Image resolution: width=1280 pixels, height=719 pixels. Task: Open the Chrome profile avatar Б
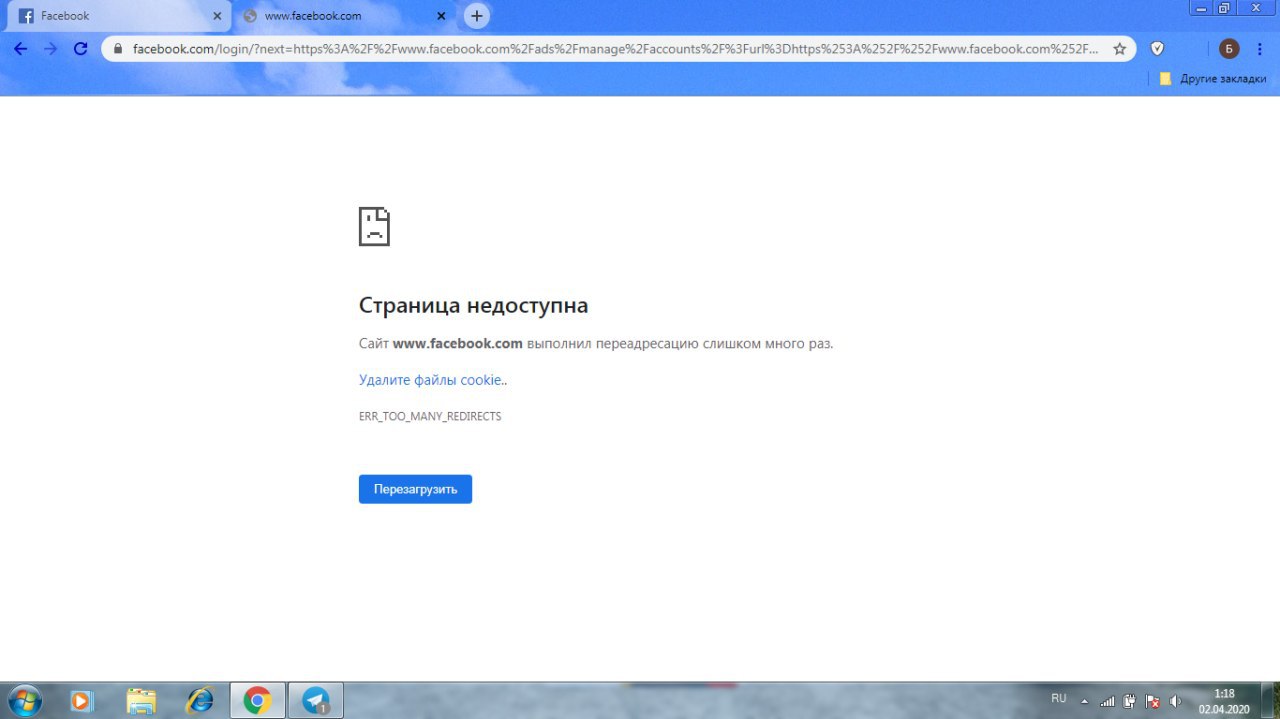[1229, 48]
